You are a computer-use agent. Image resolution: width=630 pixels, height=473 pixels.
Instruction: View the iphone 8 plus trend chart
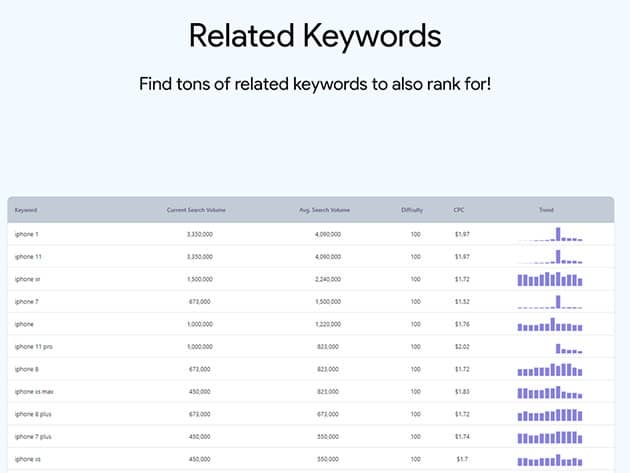[550, 415]
